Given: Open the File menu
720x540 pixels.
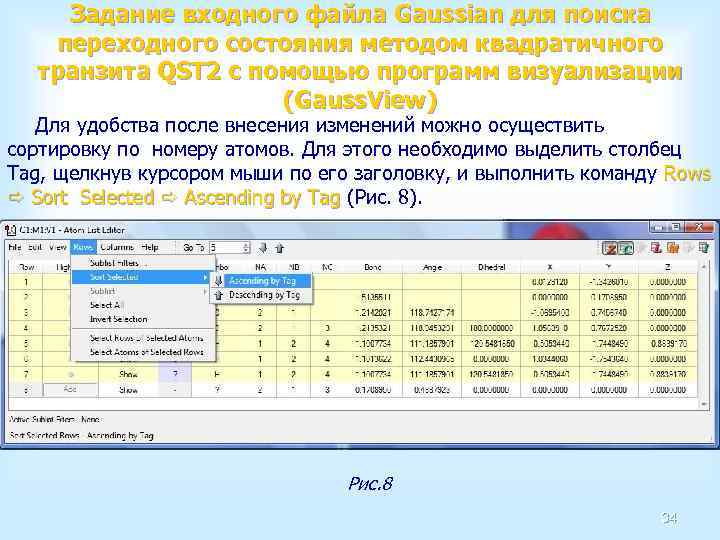Looking at the screenshot, I should tap(15, 247).
